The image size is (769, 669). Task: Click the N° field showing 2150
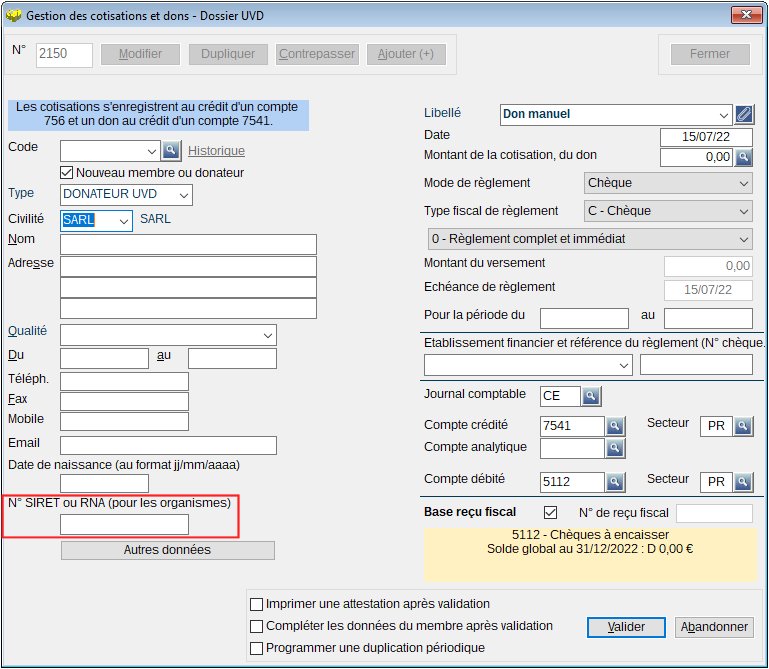pos(64,55)
